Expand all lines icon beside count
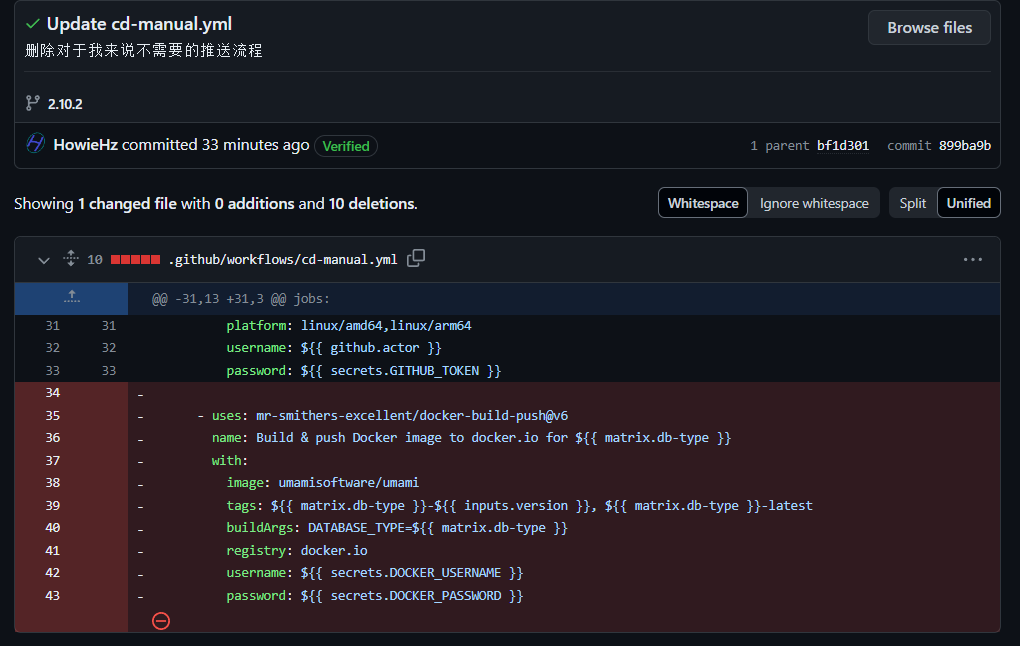This screenshot has height=646, width=1020. (x=70, y=258)
